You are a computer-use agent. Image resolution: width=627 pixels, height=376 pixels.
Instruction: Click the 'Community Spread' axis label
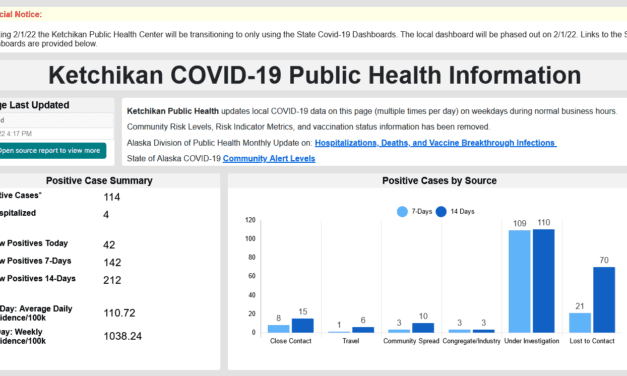[411, 341]
